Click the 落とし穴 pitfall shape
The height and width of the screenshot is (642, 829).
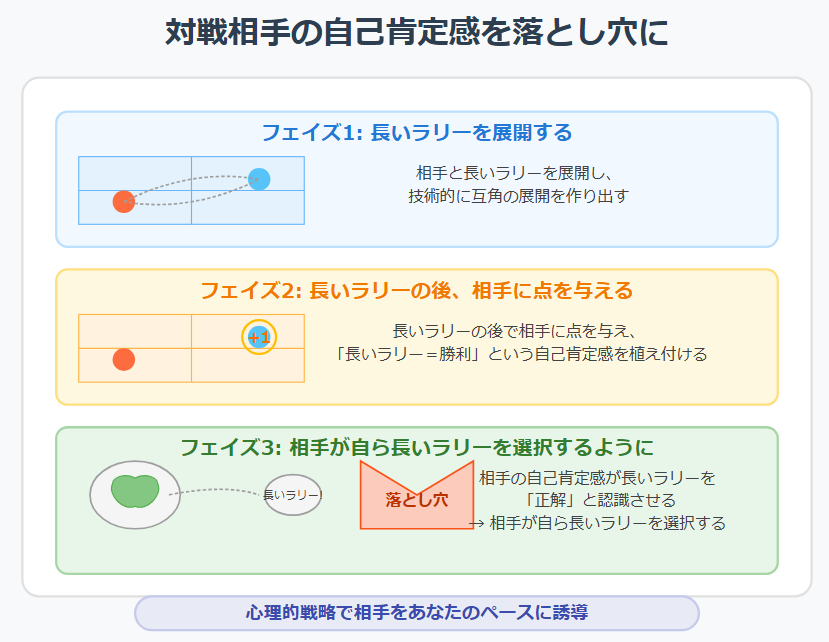pos(417,496)
